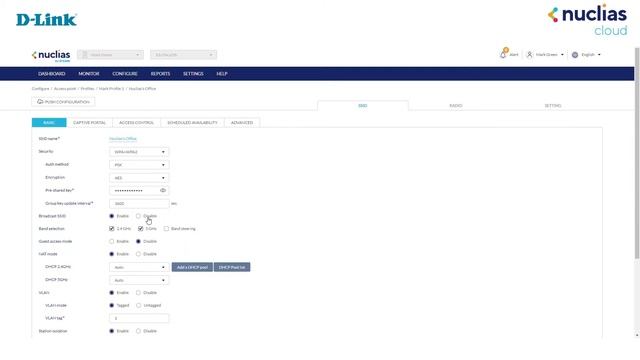This screenshot has width=640, height=360.
Task: Open the organization selector dropdown
Action: 110,55
